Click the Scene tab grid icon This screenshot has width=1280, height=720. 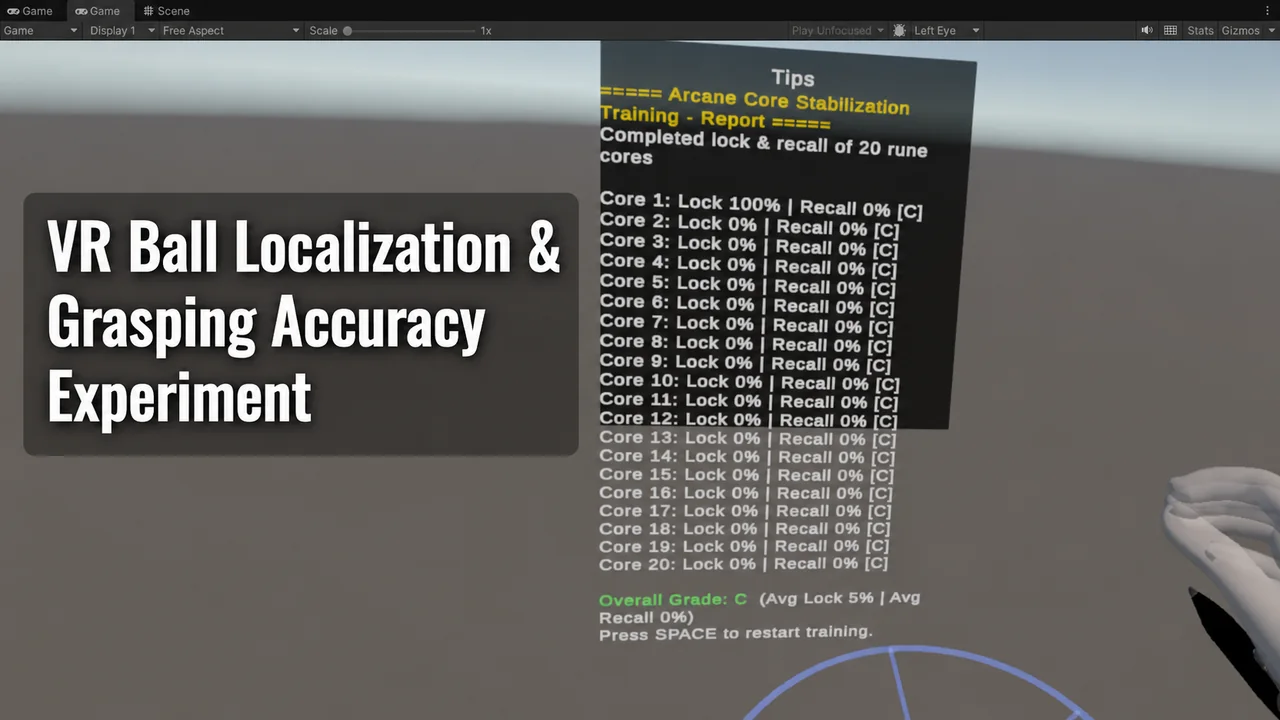148,11
